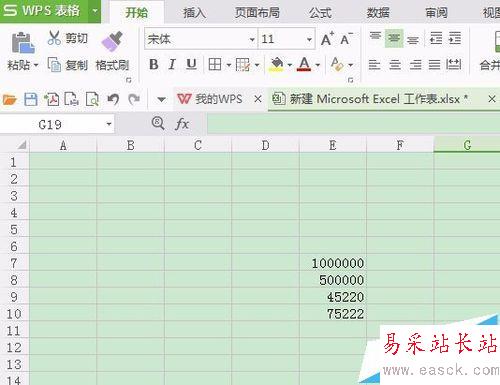Click the clear formatting eraser icon
The width and height of the screenshot is (500, 385).
337,64
